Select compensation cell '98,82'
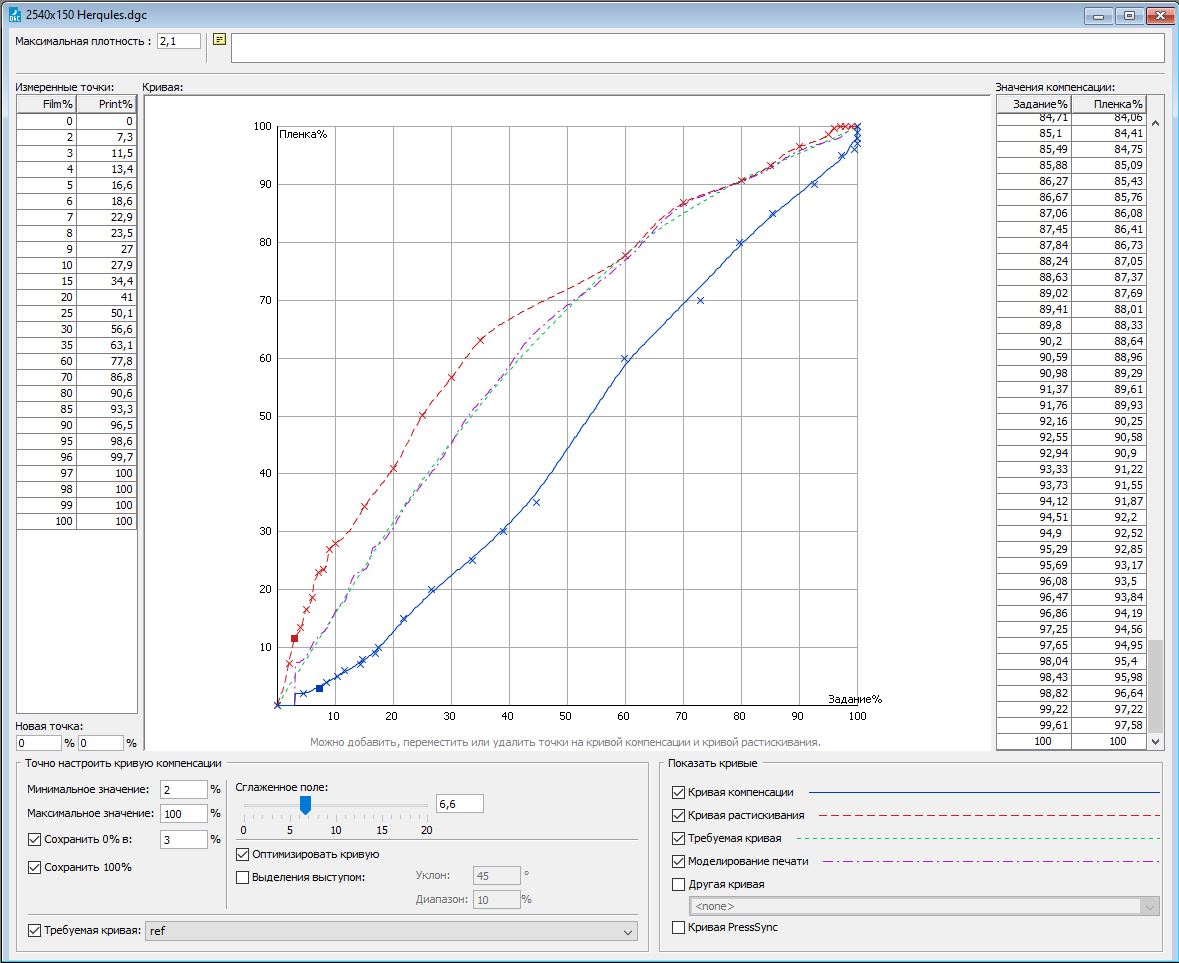Viewport: 1179px width, 963px height. coord(1034,693)
